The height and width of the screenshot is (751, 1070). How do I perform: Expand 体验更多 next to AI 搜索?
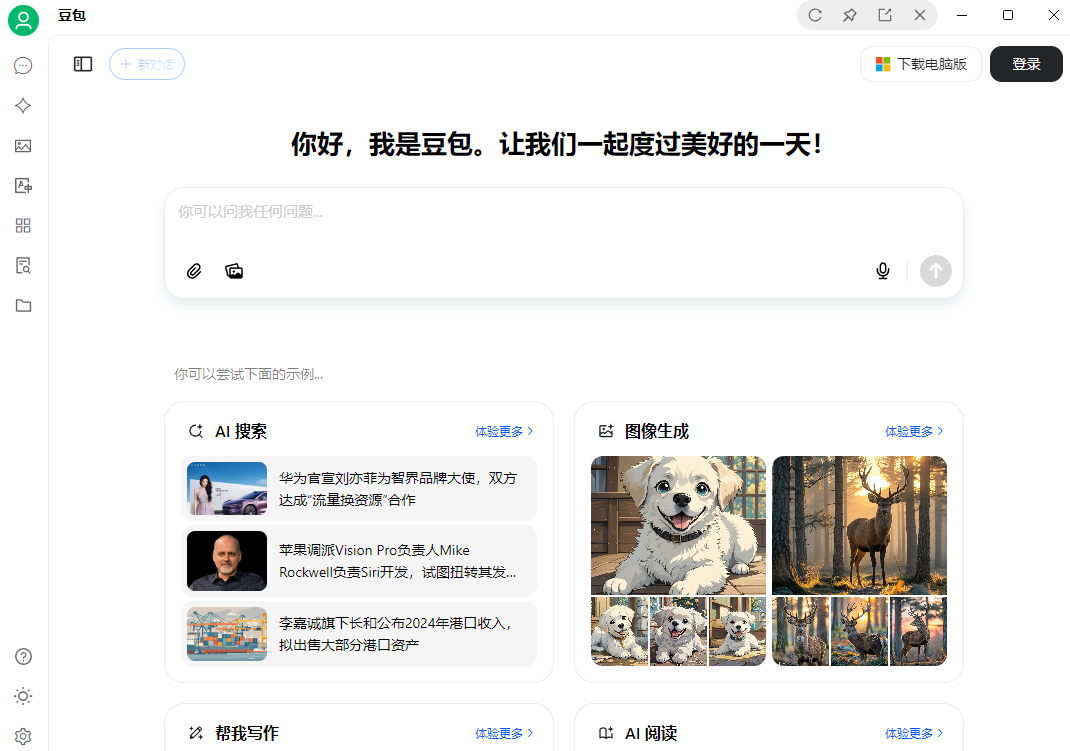tap(504, 432)
